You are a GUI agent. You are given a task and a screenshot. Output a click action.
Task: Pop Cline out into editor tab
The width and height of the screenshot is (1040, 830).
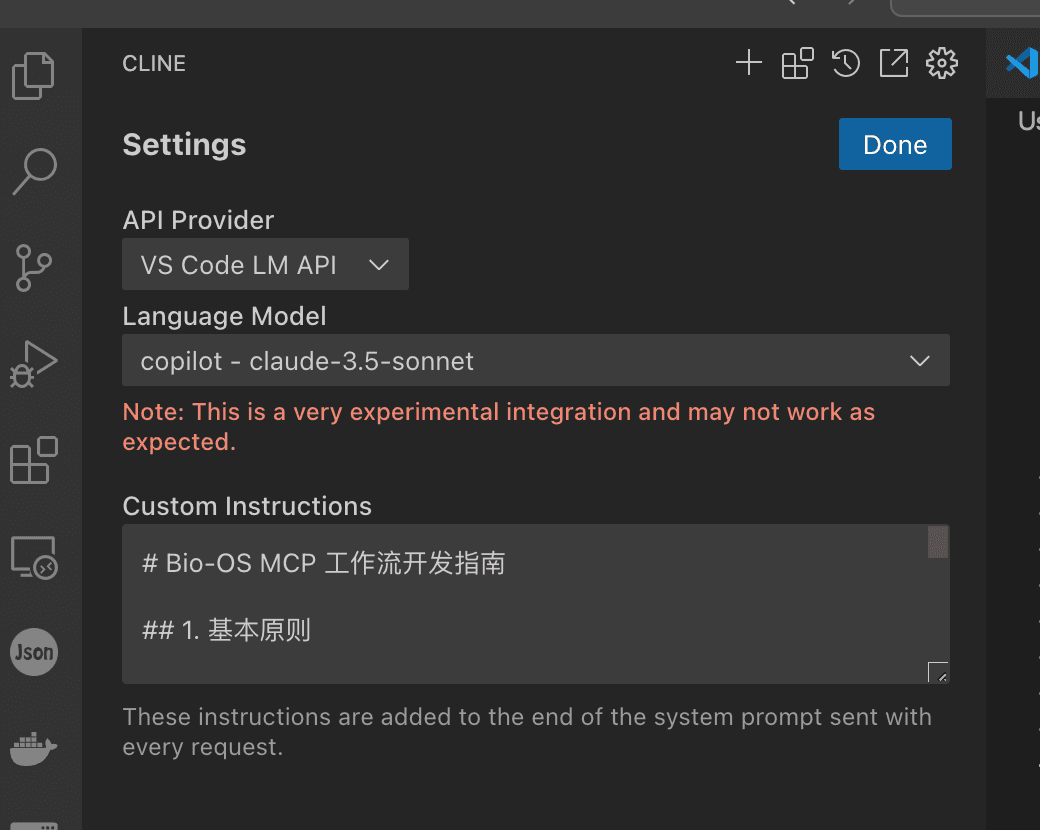[893, 63]
